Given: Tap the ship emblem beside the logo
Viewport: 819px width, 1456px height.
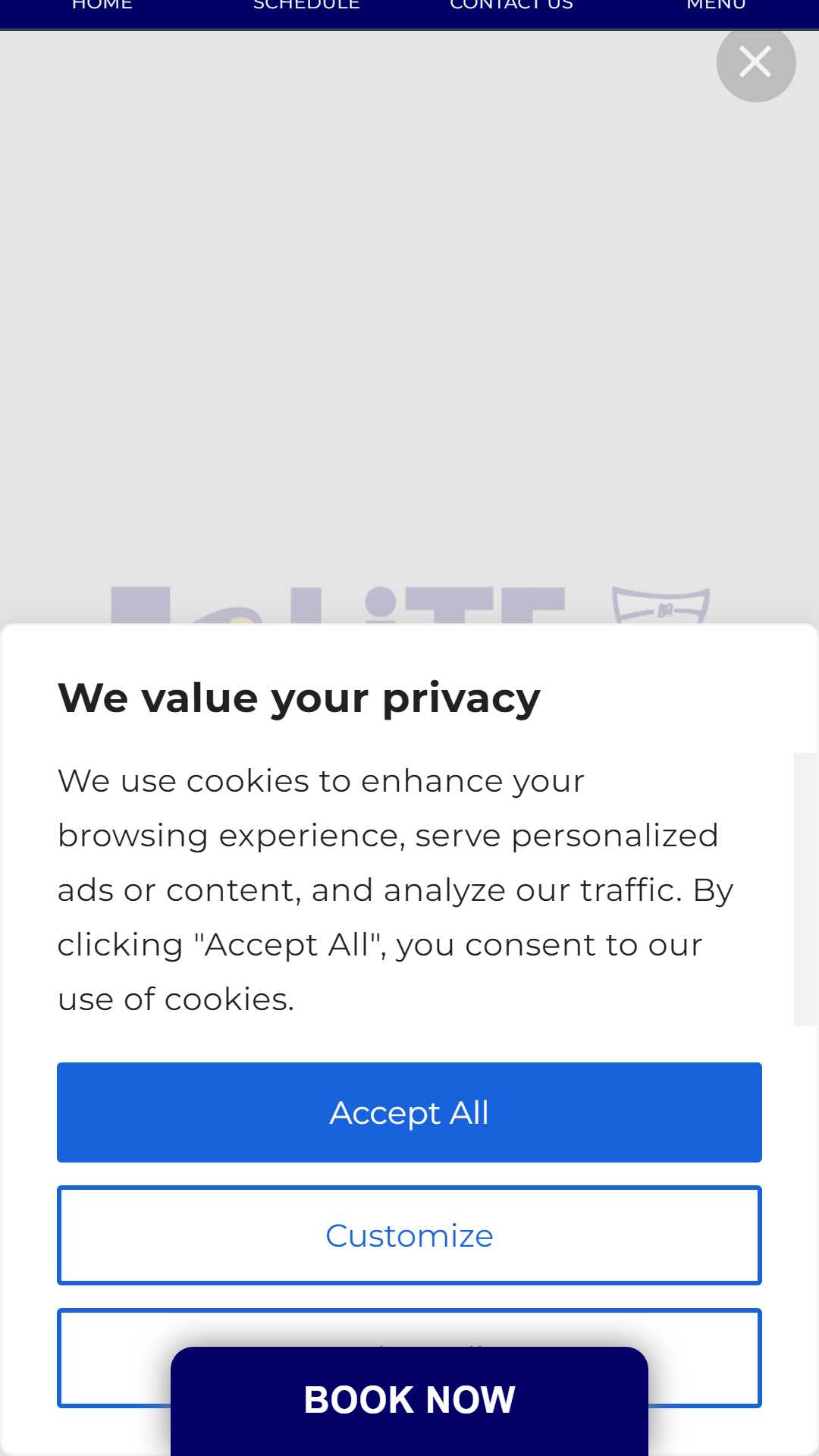Looking at the screenshot, I should [x=661, y=605].
